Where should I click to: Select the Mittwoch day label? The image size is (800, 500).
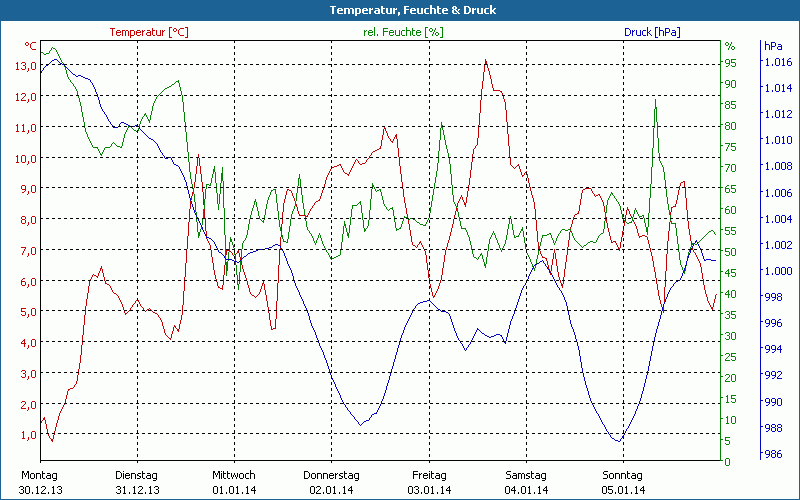tap(234, 475)
